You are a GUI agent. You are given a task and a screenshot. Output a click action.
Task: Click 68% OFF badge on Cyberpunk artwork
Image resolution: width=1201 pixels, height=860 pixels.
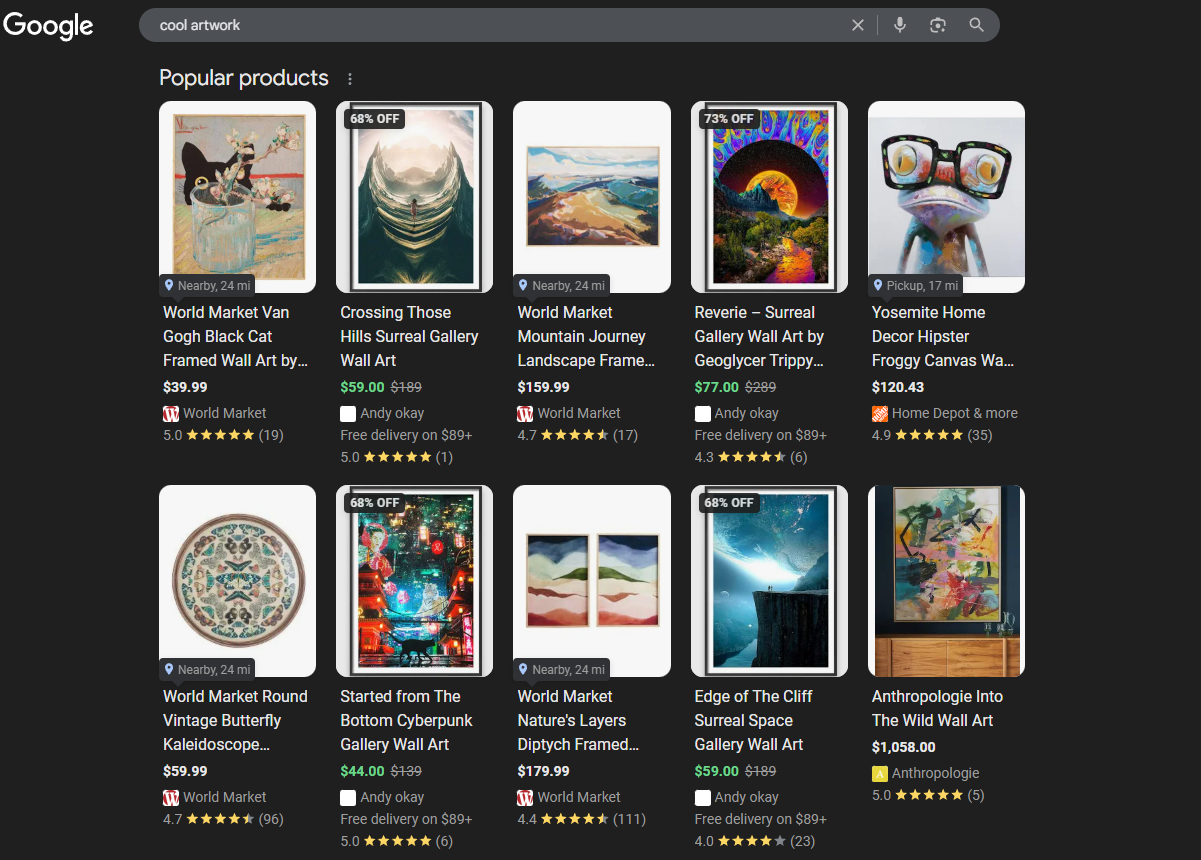375,502
